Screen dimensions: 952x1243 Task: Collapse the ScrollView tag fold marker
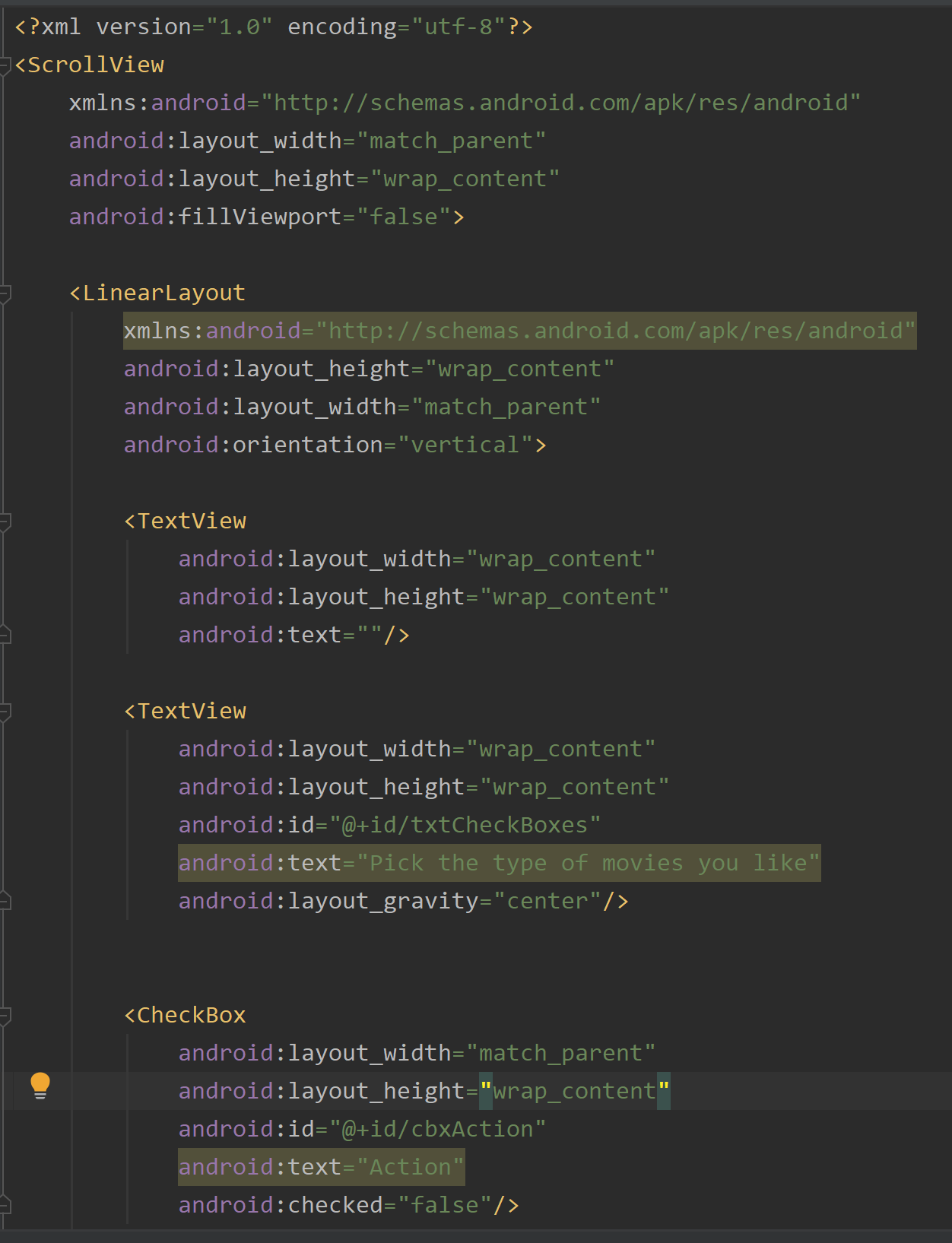(x=5, y=65)
